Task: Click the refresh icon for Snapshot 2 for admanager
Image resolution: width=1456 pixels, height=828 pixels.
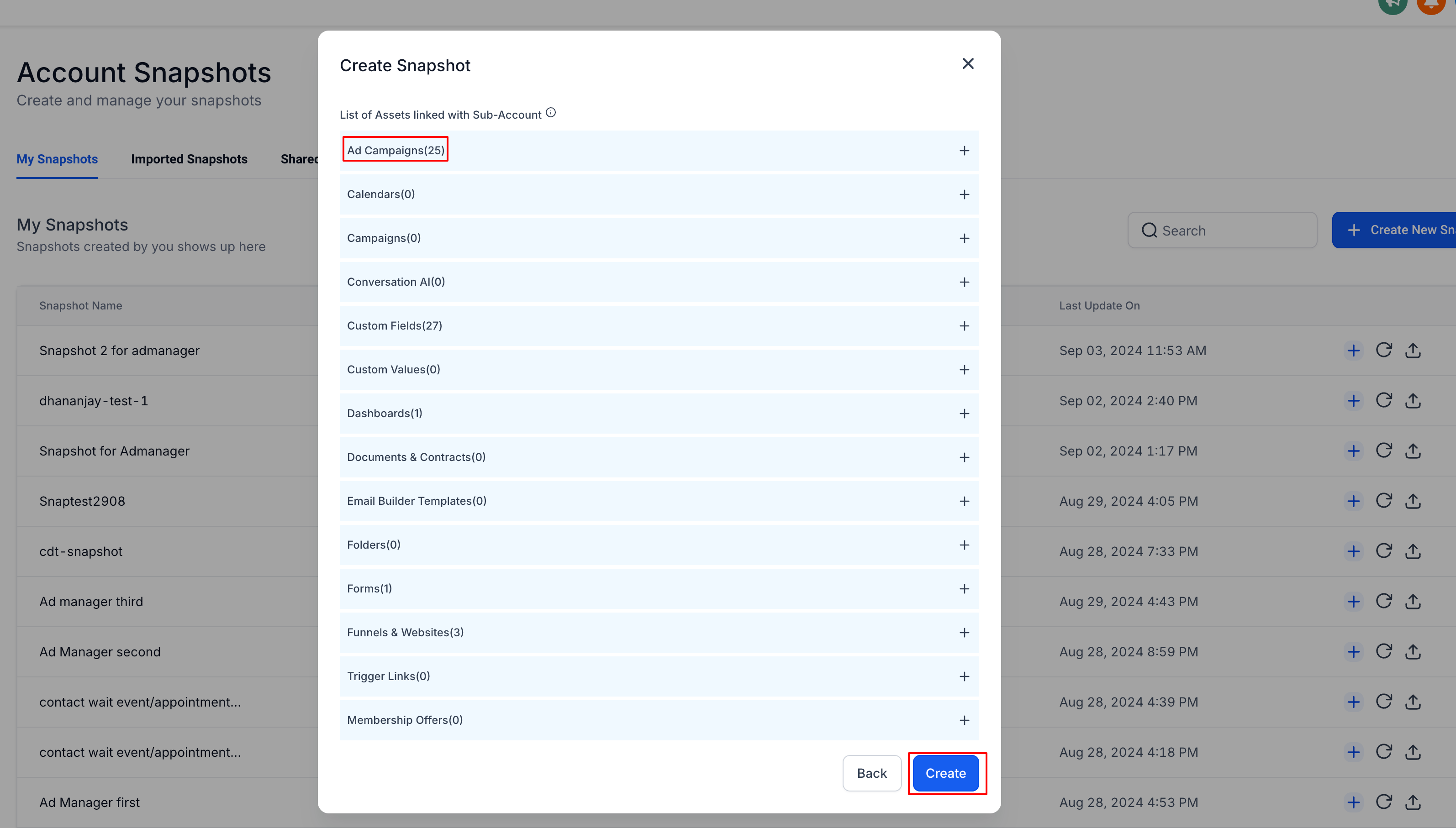Action: (1383, 350)
